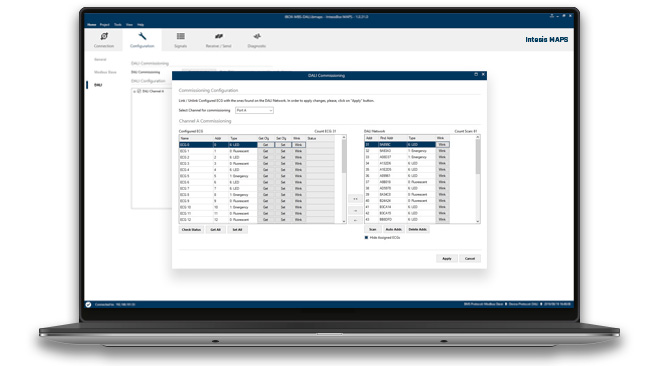Click Wink for DALI Network address 43
The height and width of the screenshot is (366, 658).
(442, 219)
